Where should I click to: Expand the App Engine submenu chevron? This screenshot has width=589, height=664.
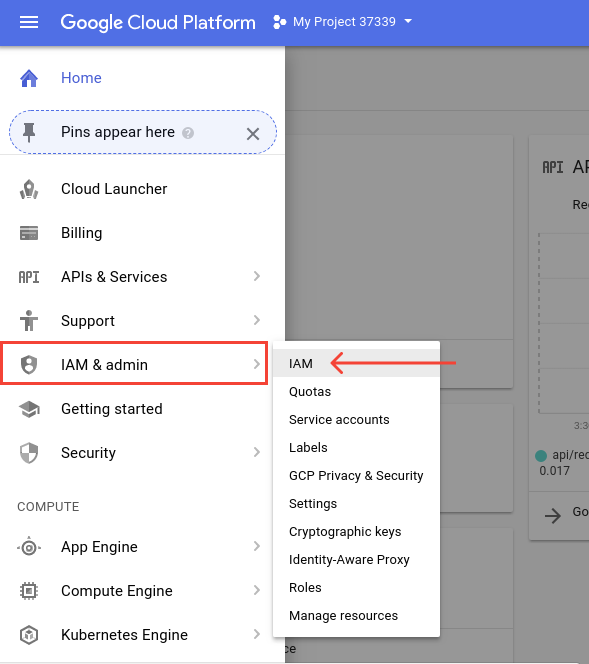[257, 546]
